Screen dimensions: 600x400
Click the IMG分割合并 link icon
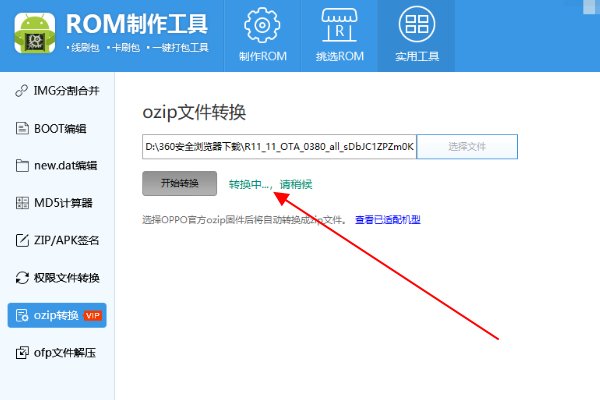(x=22, y=91)
